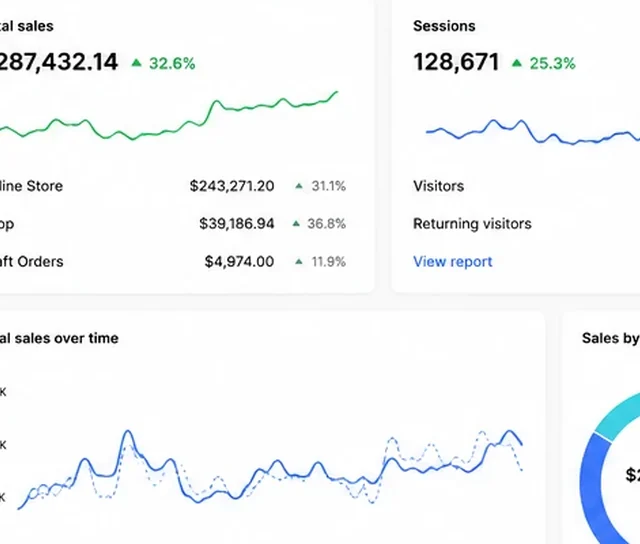Image resolution: width=640 pixels, height=544 pixels.
Task: Click the Sessions count 128,671
Action: click(x=456, y=62)
